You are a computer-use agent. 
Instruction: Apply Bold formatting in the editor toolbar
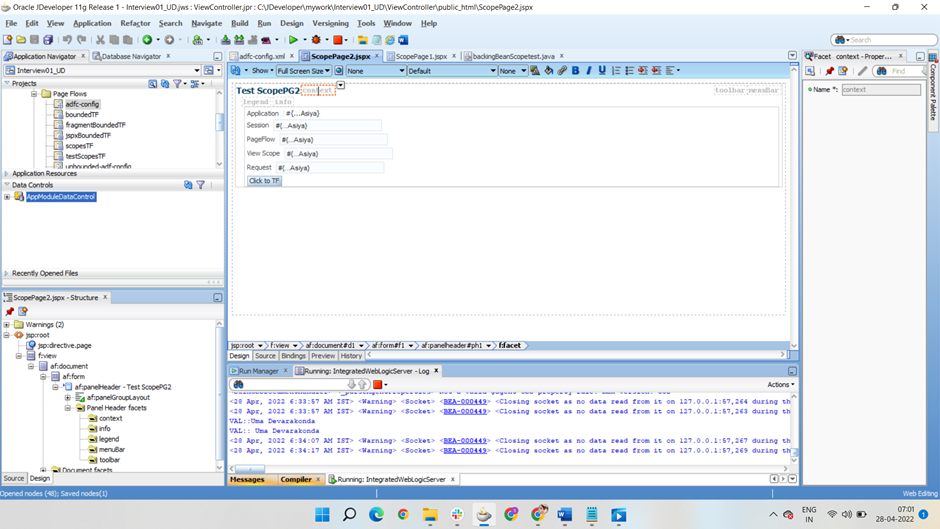pos(576,70)
